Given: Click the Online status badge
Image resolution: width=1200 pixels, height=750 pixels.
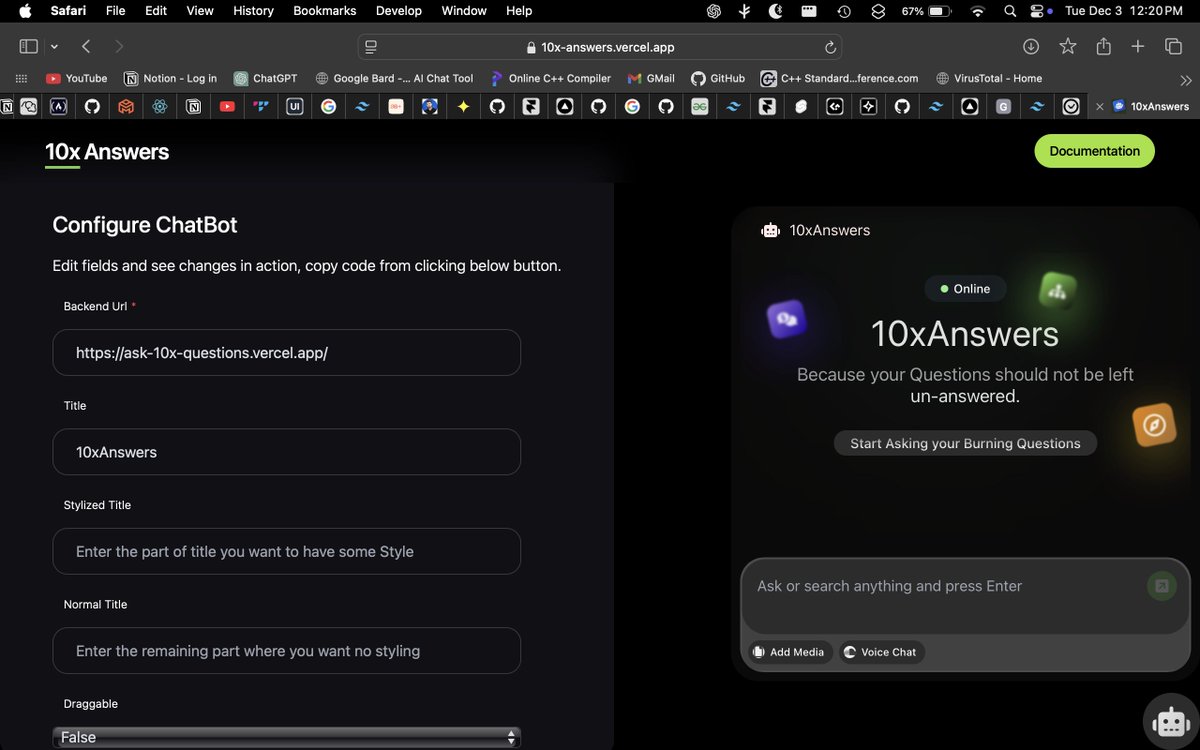Looking at the screenshot, I should [x=965, y=289].
